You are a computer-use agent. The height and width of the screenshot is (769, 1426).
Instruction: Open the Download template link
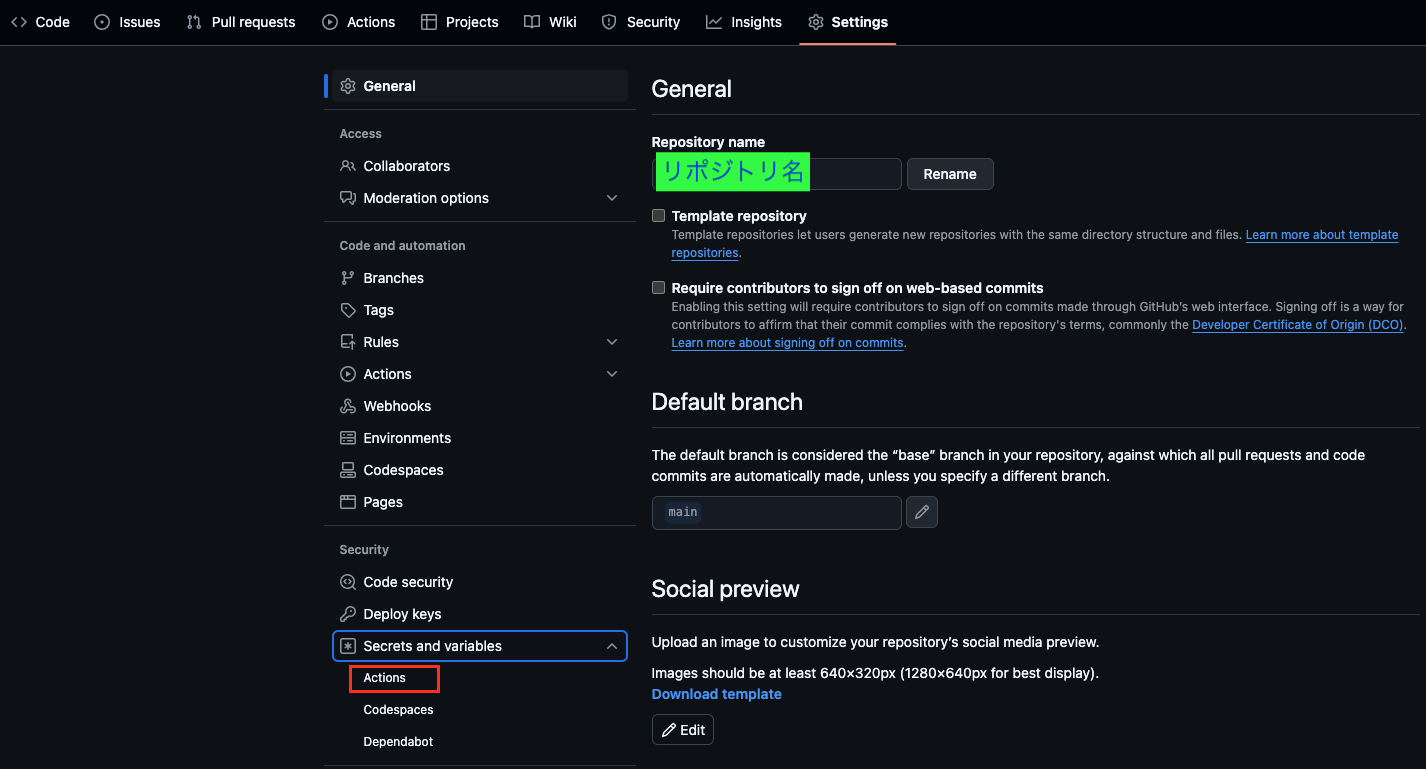tap(716, 694)
